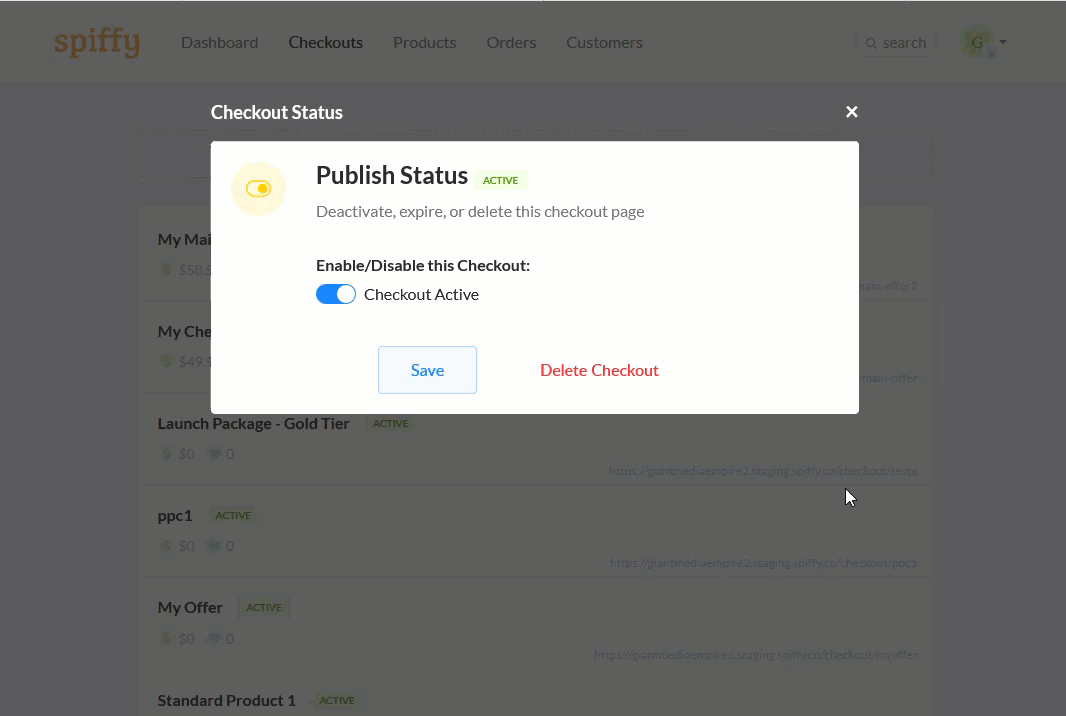Open the Standard Product 1 checkout

pos(226,700)
